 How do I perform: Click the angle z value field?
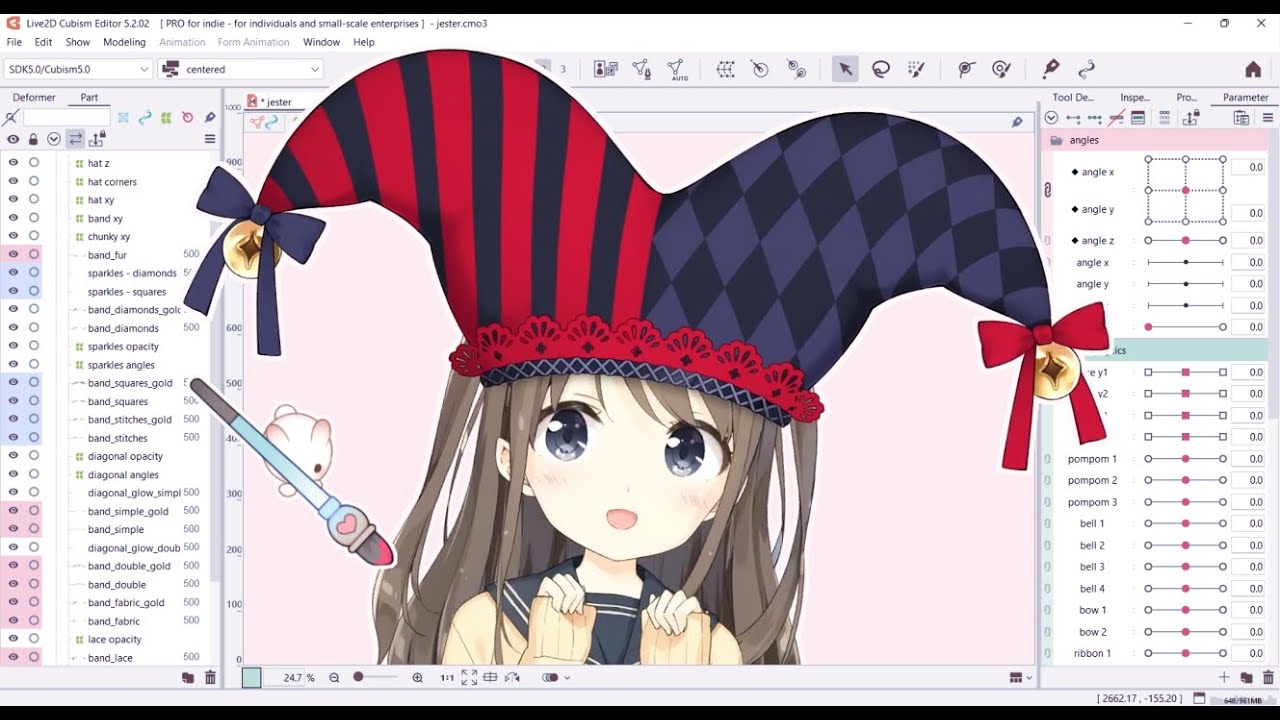tap(1248, 240)
